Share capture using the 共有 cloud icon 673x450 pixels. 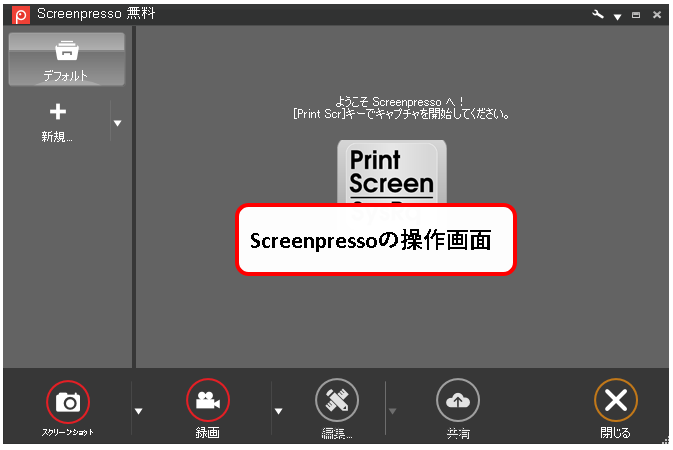click(458, 400)
